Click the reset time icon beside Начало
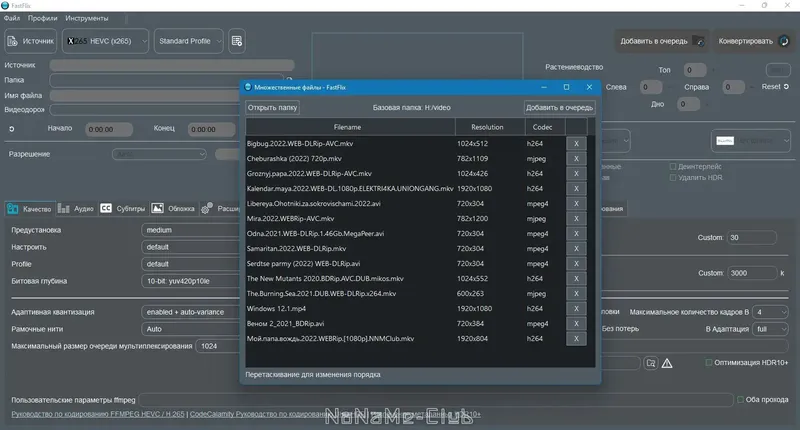The image size is (800, 430). point(11,129)
